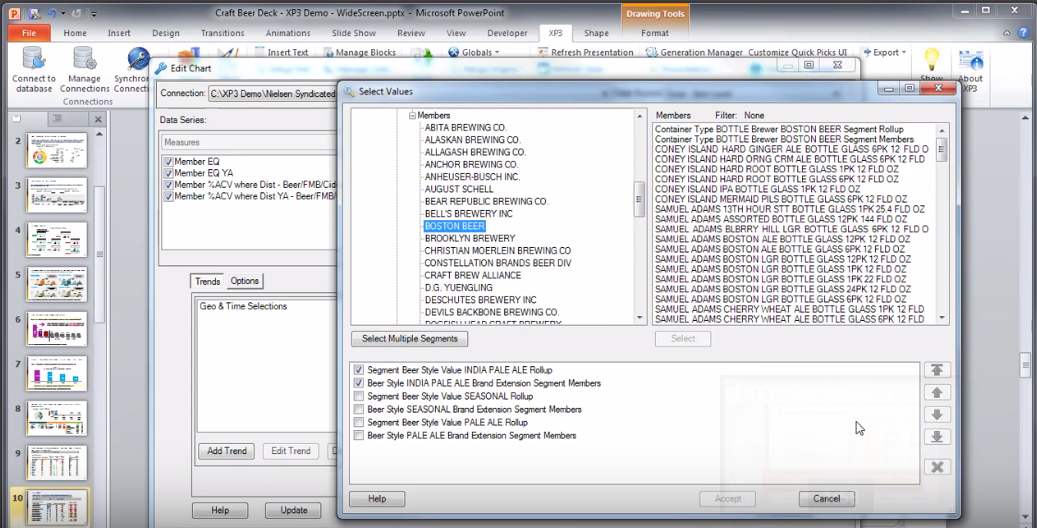Screen dimensions: 1037x528
Task: Click Help in Select Values dialog
Action: [377, 499]
